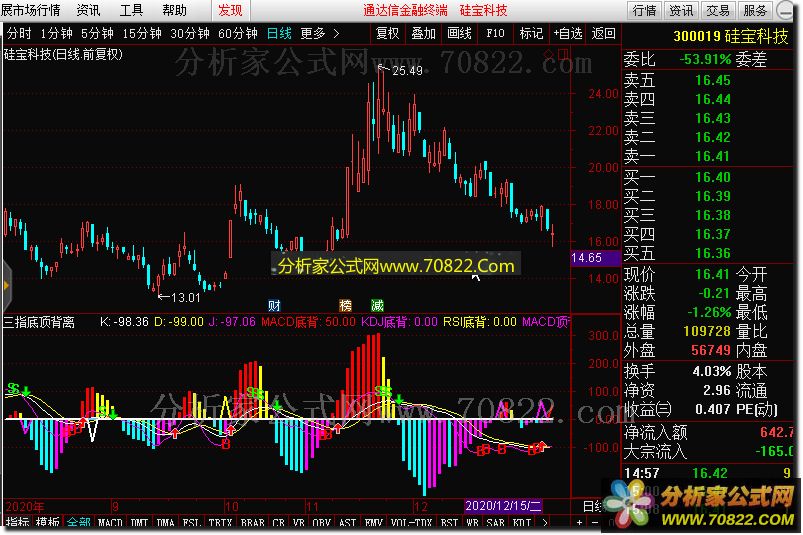Viewport: 803px width, 535px height.
Task: Click the 硅宝科技(日线.前复权) chart title
Action: tap(64, 54)
